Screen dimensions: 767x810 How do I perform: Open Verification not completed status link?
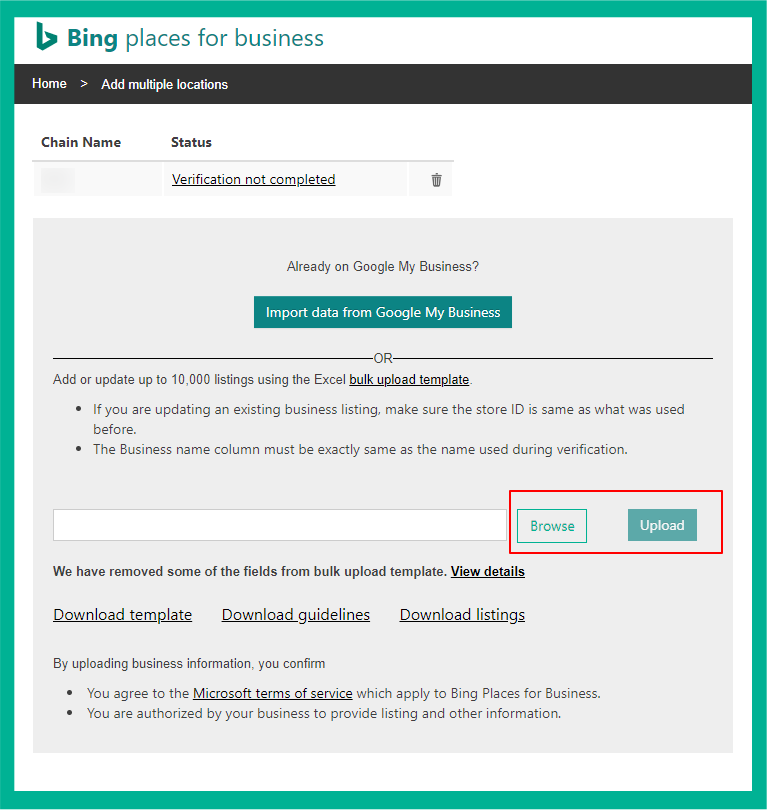(x=254, y=179)
